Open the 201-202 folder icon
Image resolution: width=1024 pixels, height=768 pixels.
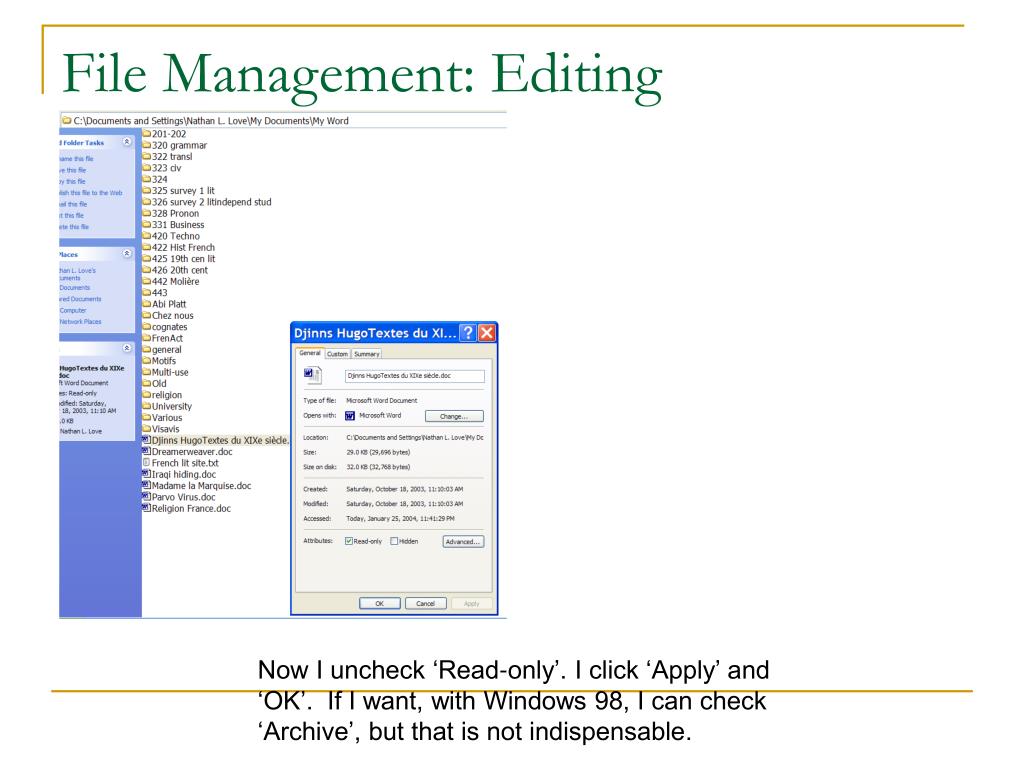click(x=147, y=134)
